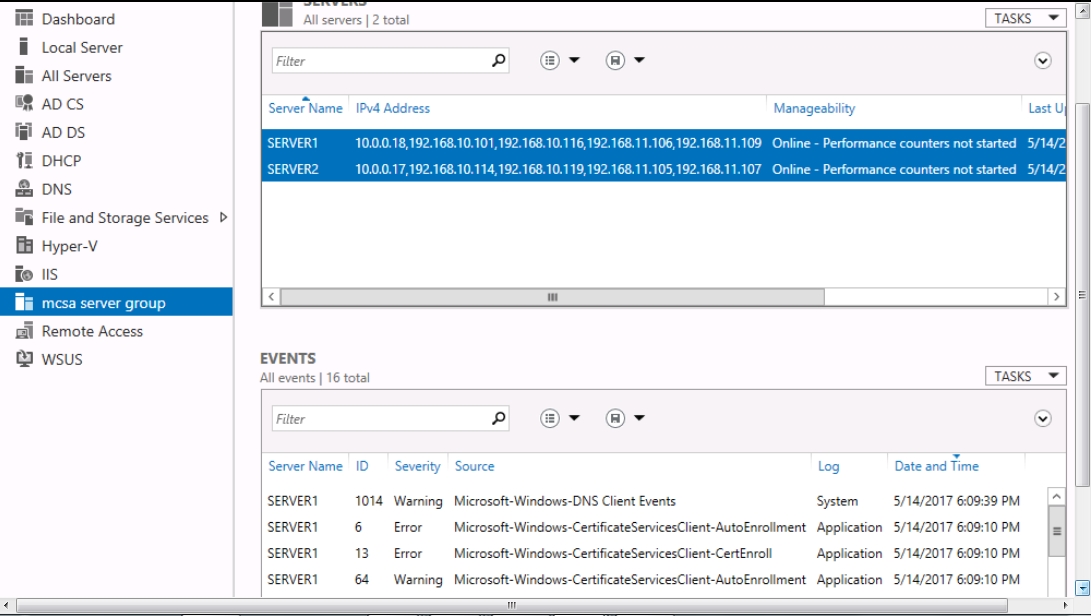Open AD DS role page

(63, 132)
